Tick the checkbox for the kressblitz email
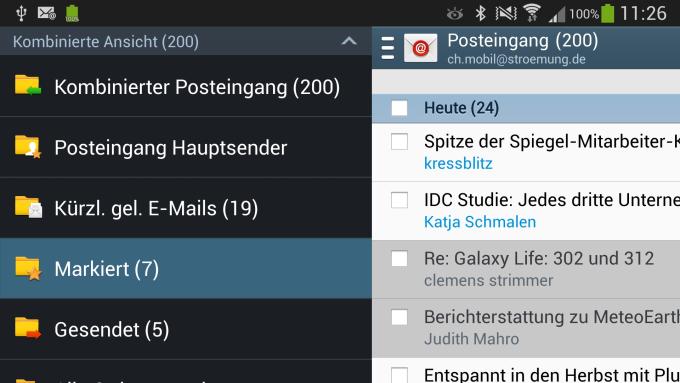This screenshot has width=680, height=383. point(399,142)
